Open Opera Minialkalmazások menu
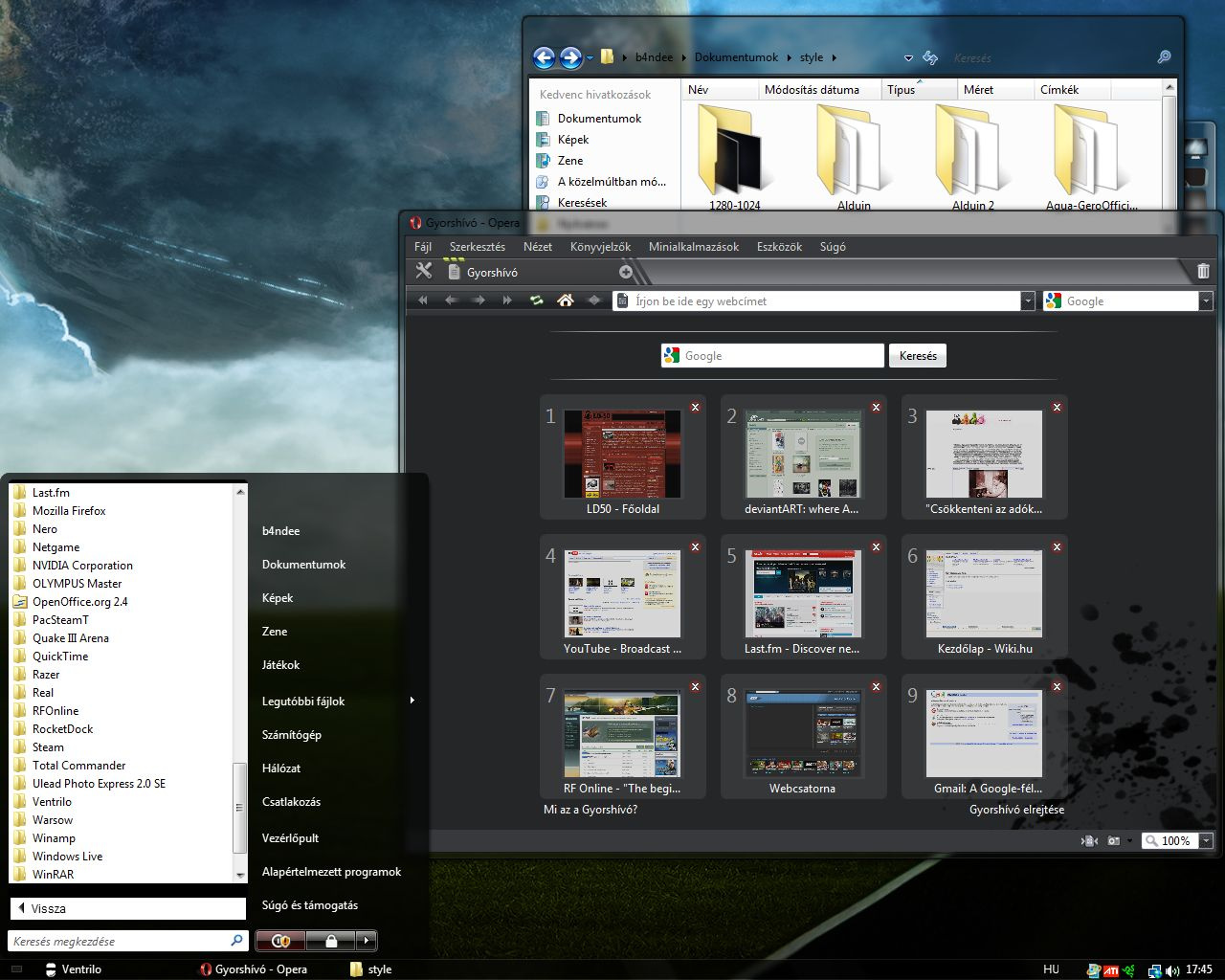This screenshot has width=1225, height=980. 694,247
